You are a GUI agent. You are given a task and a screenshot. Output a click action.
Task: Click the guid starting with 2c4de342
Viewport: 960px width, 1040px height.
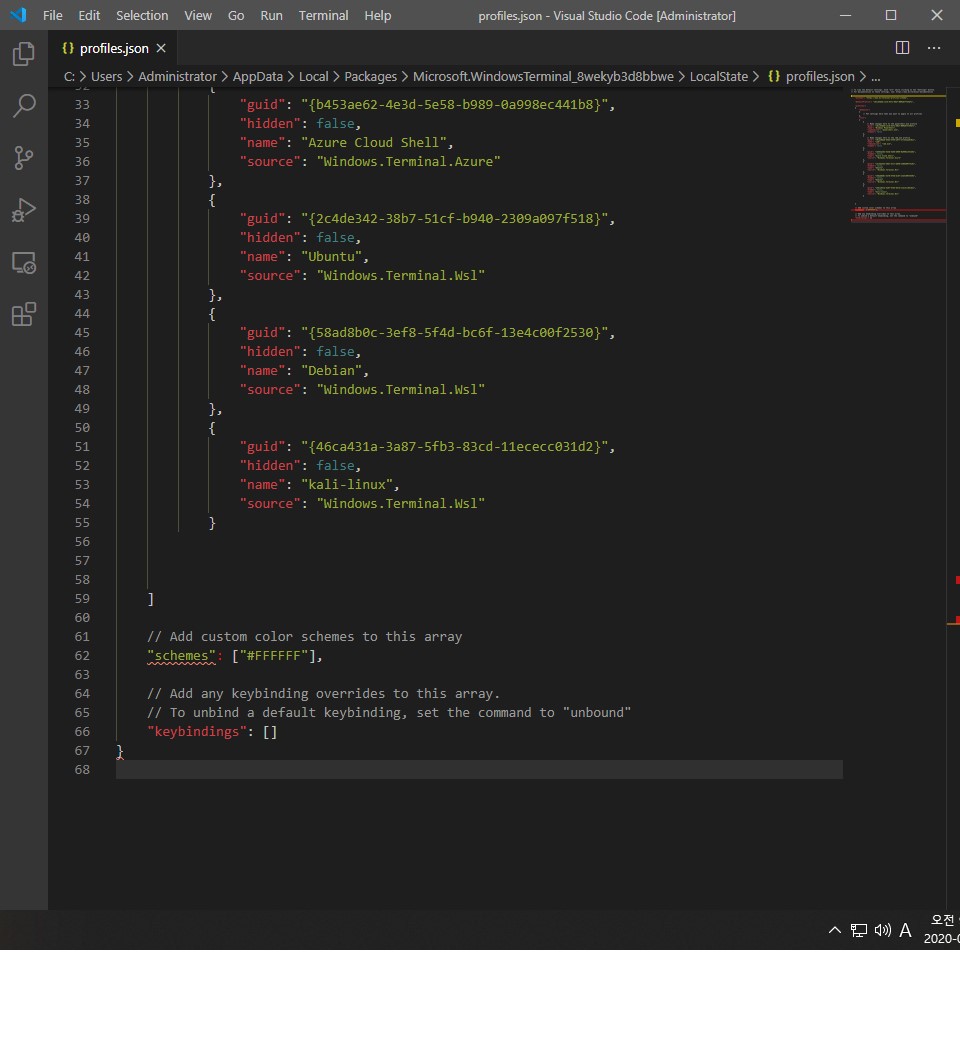(454, 219)
